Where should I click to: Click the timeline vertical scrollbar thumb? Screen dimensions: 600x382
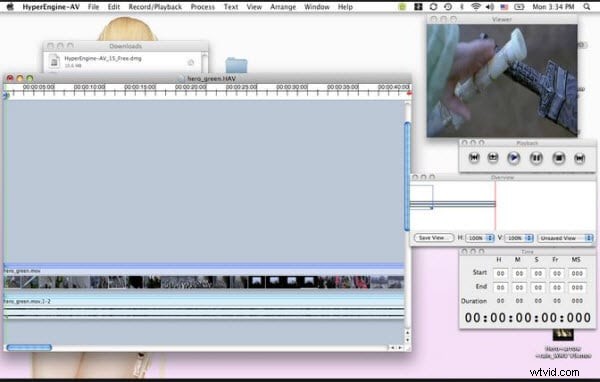point(407,176)
